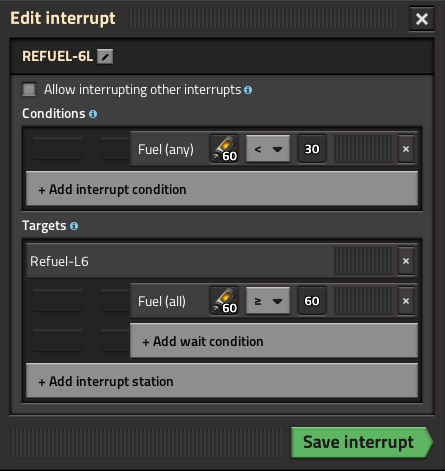445x471 pixels.
Task: Close the Edit interrupt dialog
Action: pyautogui.click(x=422, y=19)
